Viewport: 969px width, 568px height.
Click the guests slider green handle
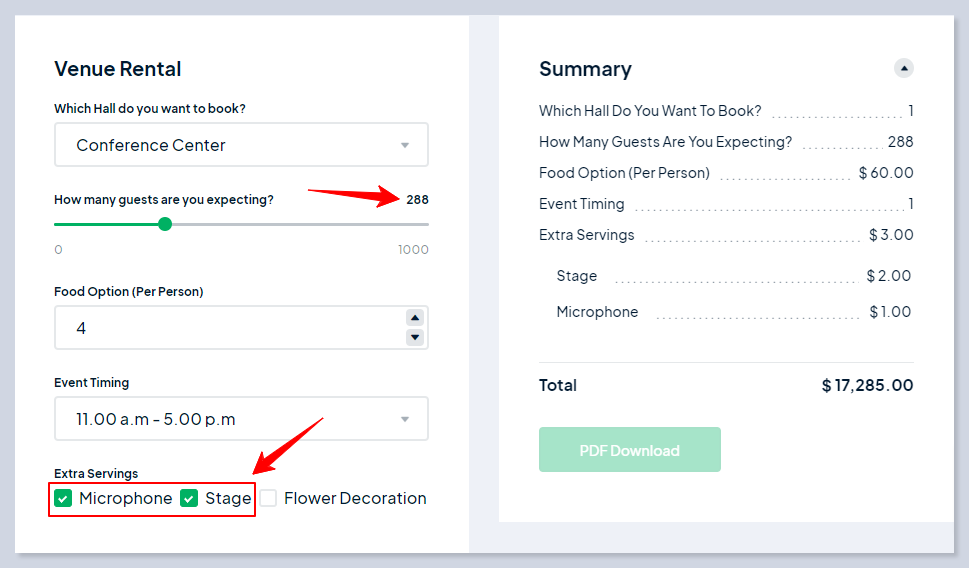(165, 224)
